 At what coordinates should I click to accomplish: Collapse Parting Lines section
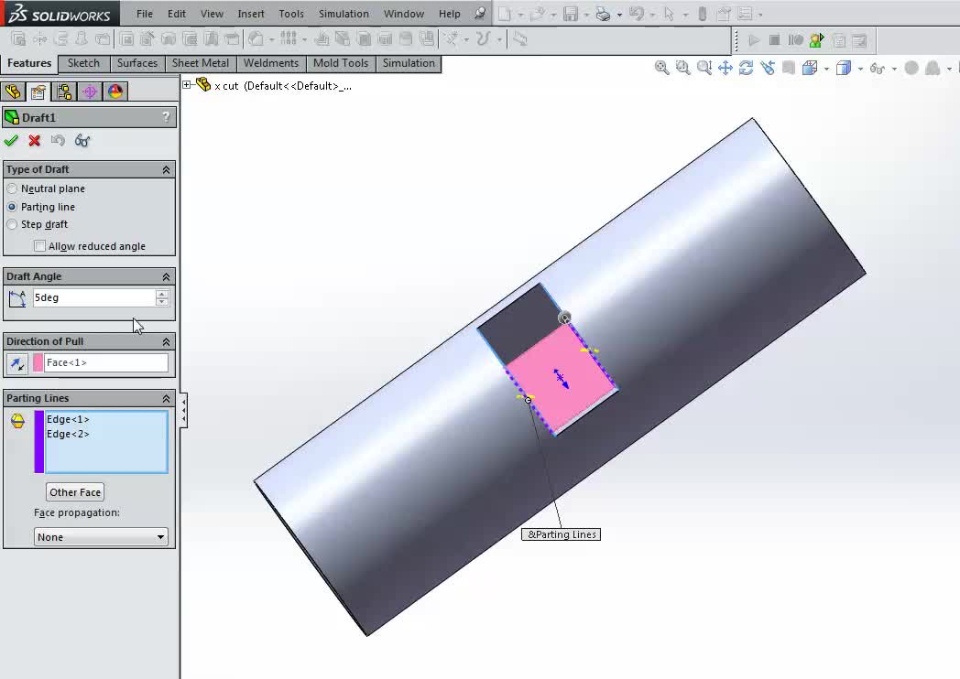(x=166, y=399)
